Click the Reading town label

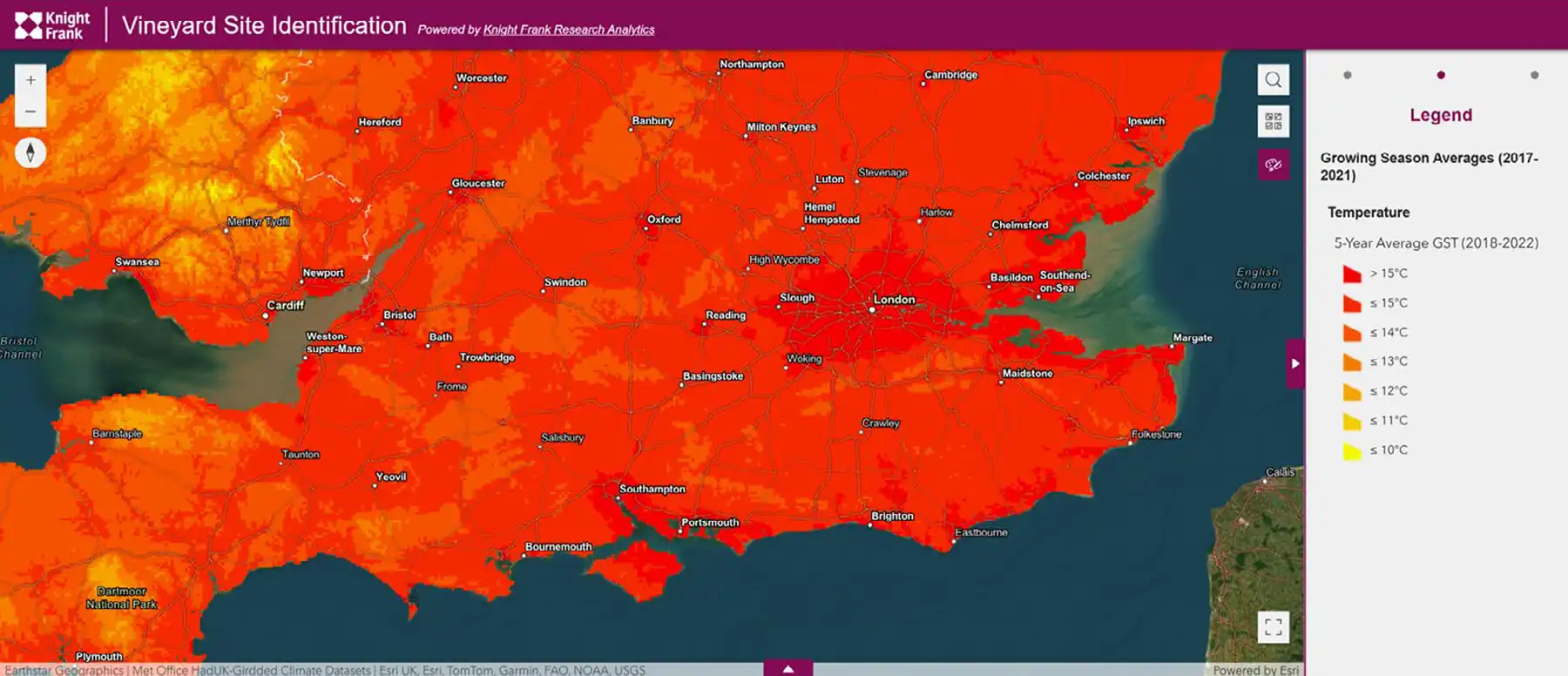point(726,315)
